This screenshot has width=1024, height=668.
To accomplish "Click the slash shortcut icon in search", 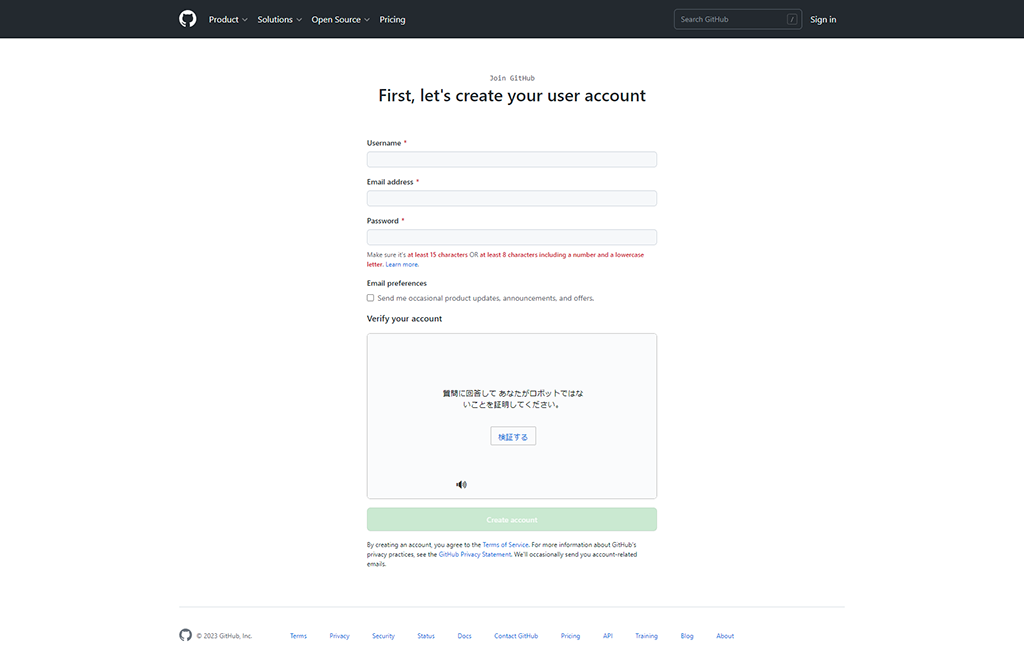I will [x=791, y=19].
